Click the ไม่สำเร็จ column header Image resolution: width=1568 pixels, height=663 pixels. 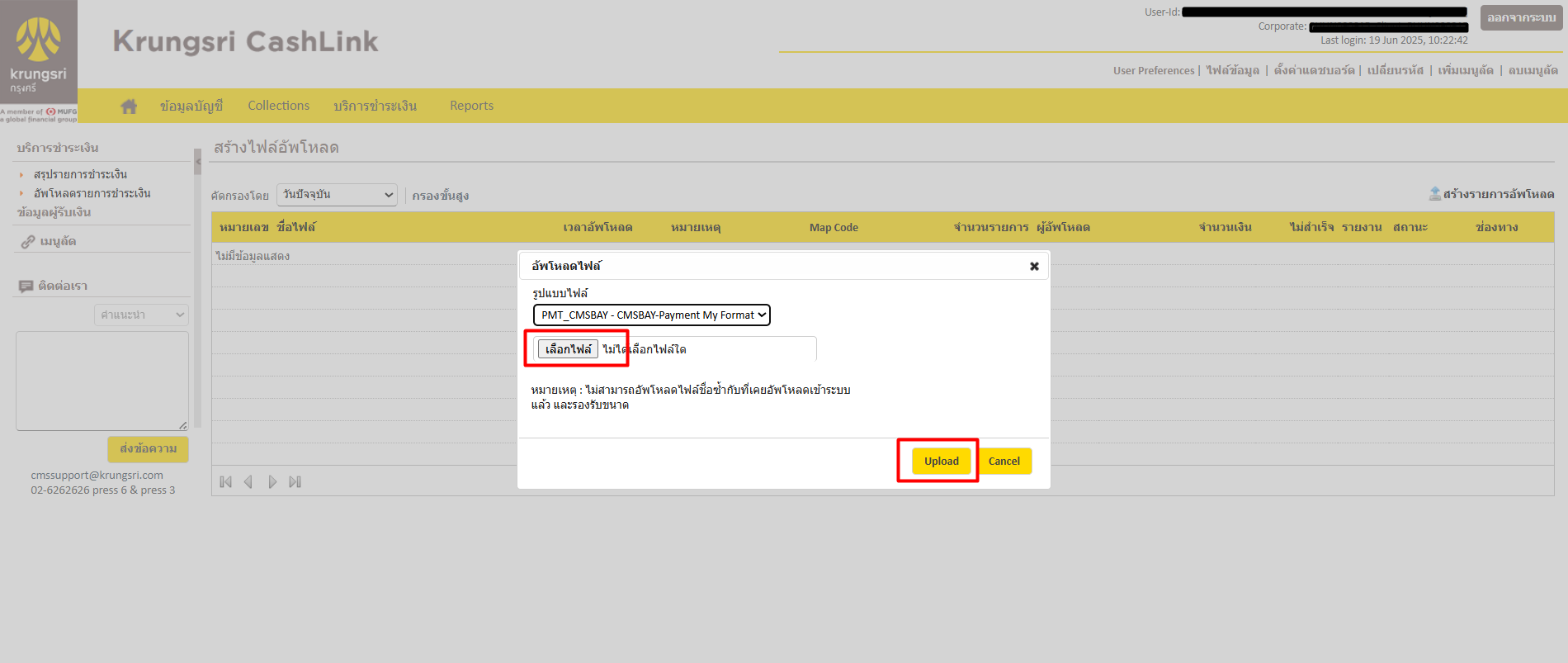pyautogui.click(x=1312, y=227)
